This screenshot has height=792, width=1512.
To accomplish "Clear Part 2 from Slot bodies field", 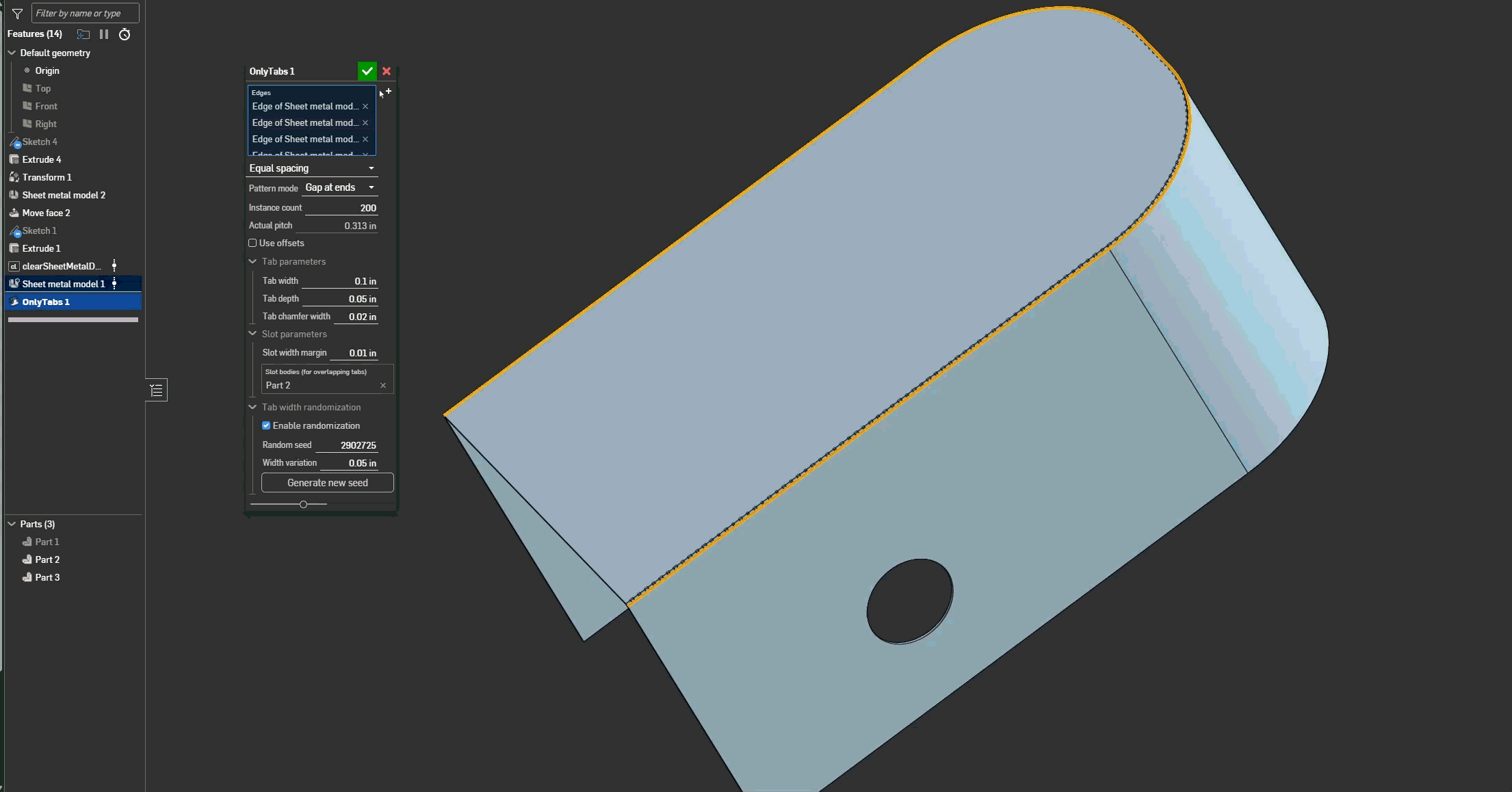I will tap(383, 386).
